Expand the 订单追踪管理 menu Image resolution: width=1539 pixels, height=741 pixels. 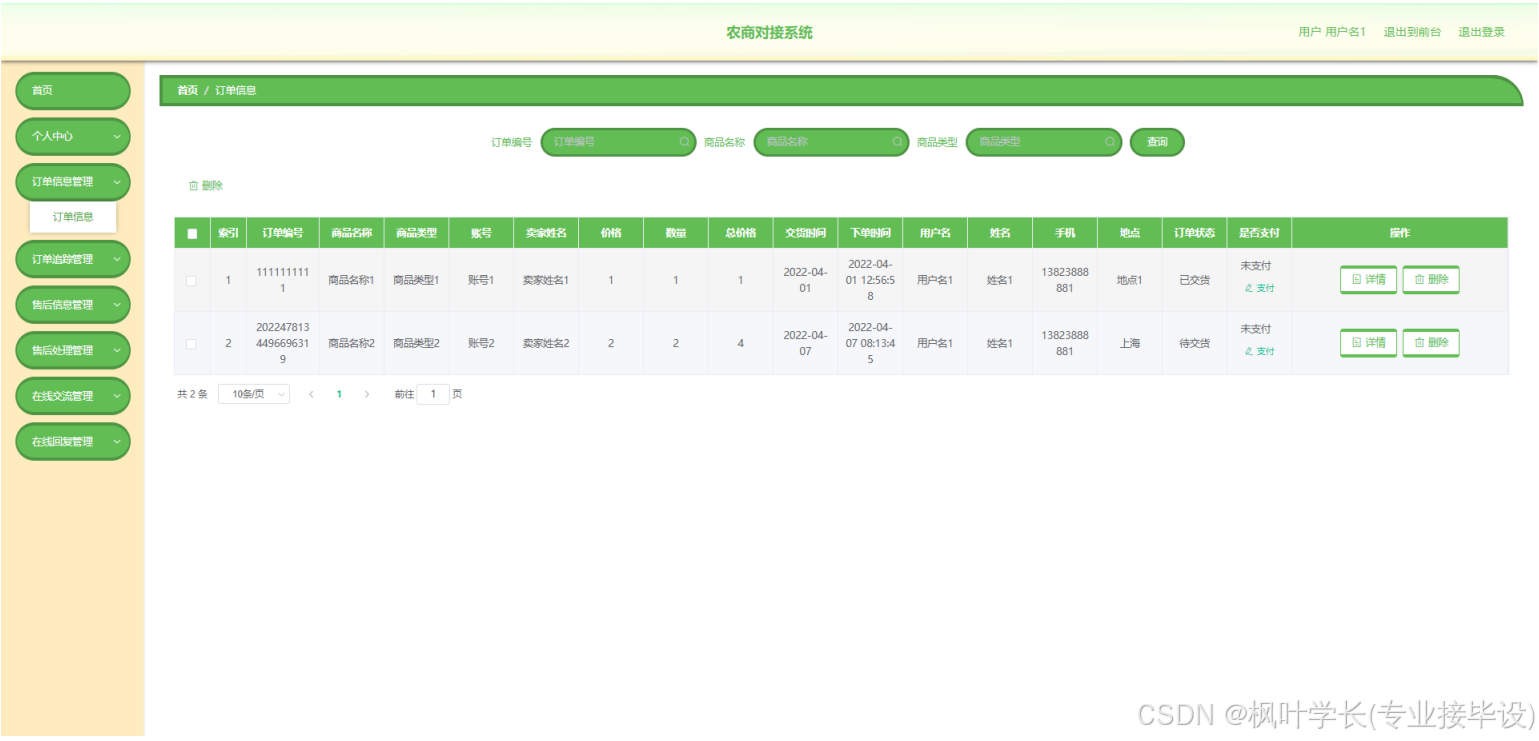73,259
